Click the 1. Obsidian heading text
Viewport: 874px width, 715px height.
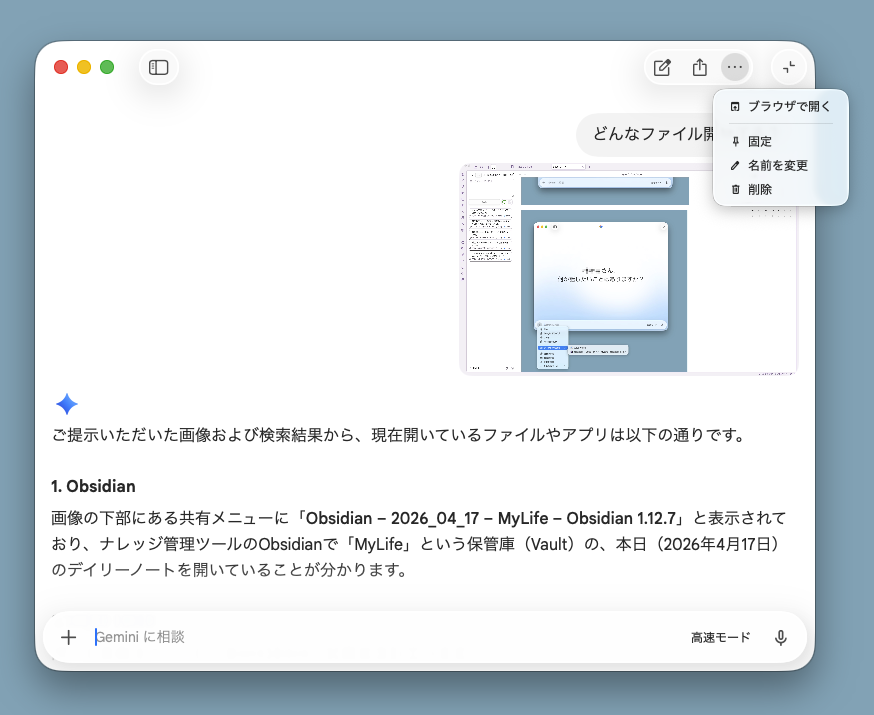tap(93, 486)
